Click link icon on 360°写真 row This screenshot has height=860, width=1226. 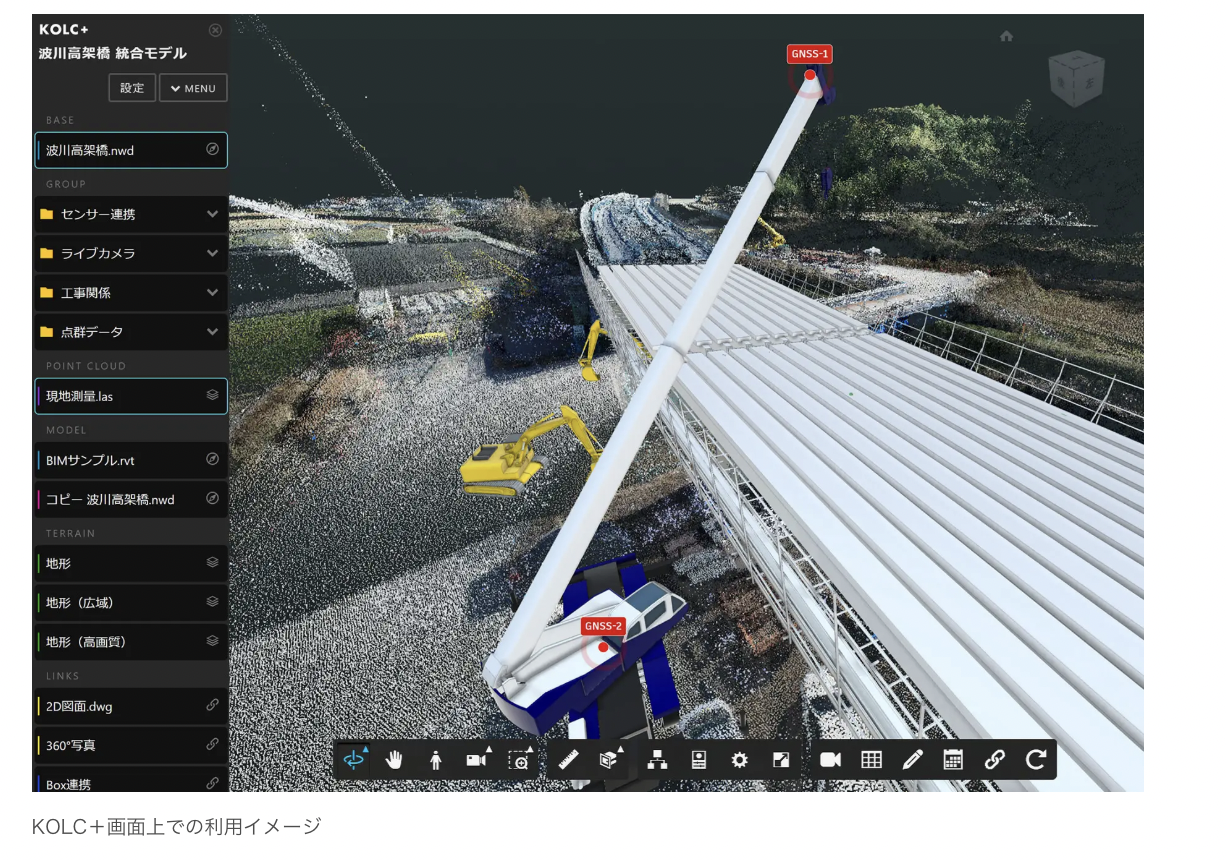(212, 744)
